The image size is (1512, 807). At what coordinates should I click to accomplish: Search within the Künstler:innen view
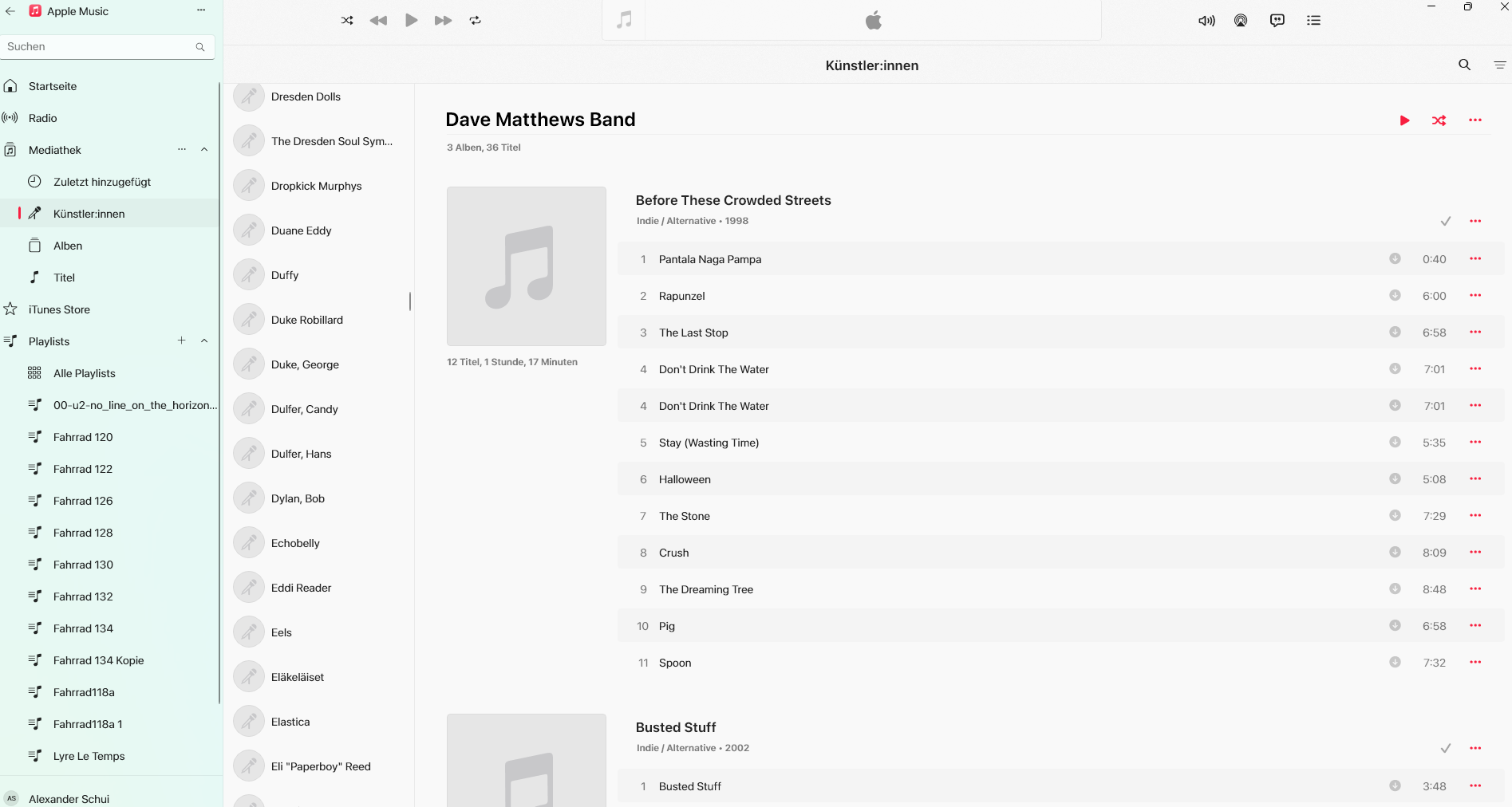1464,65
